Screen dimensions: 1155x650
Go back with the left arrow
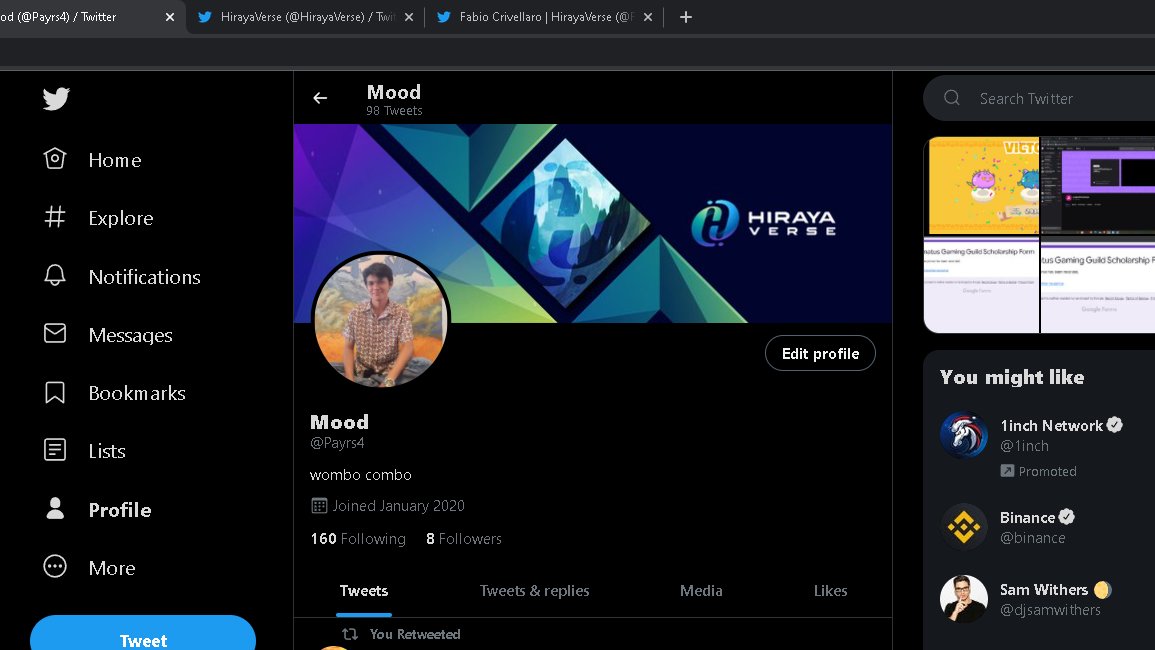coord(320,98)
